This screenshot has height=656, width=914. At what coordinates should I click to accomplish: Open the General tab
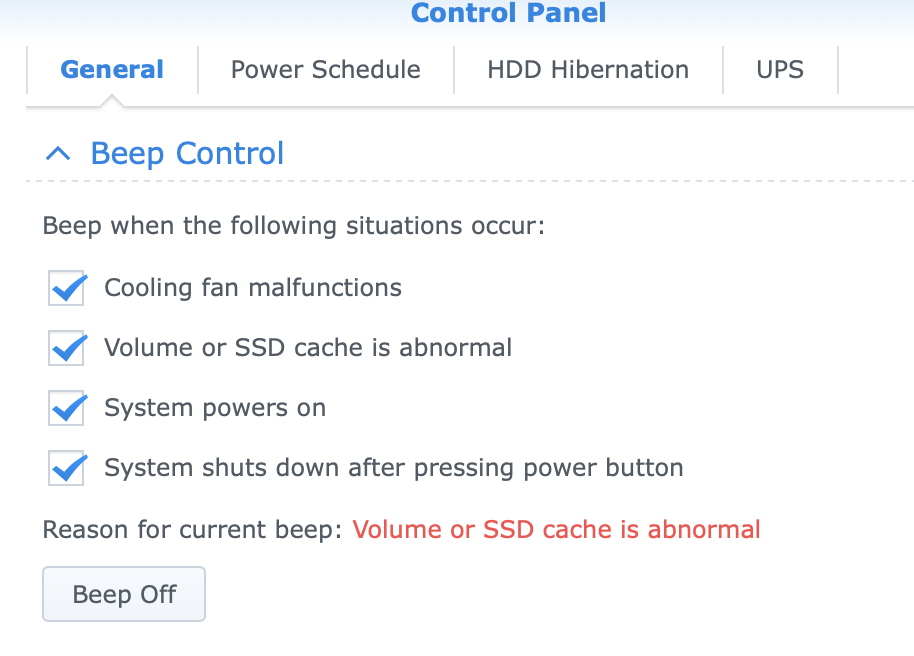(112, 70)
